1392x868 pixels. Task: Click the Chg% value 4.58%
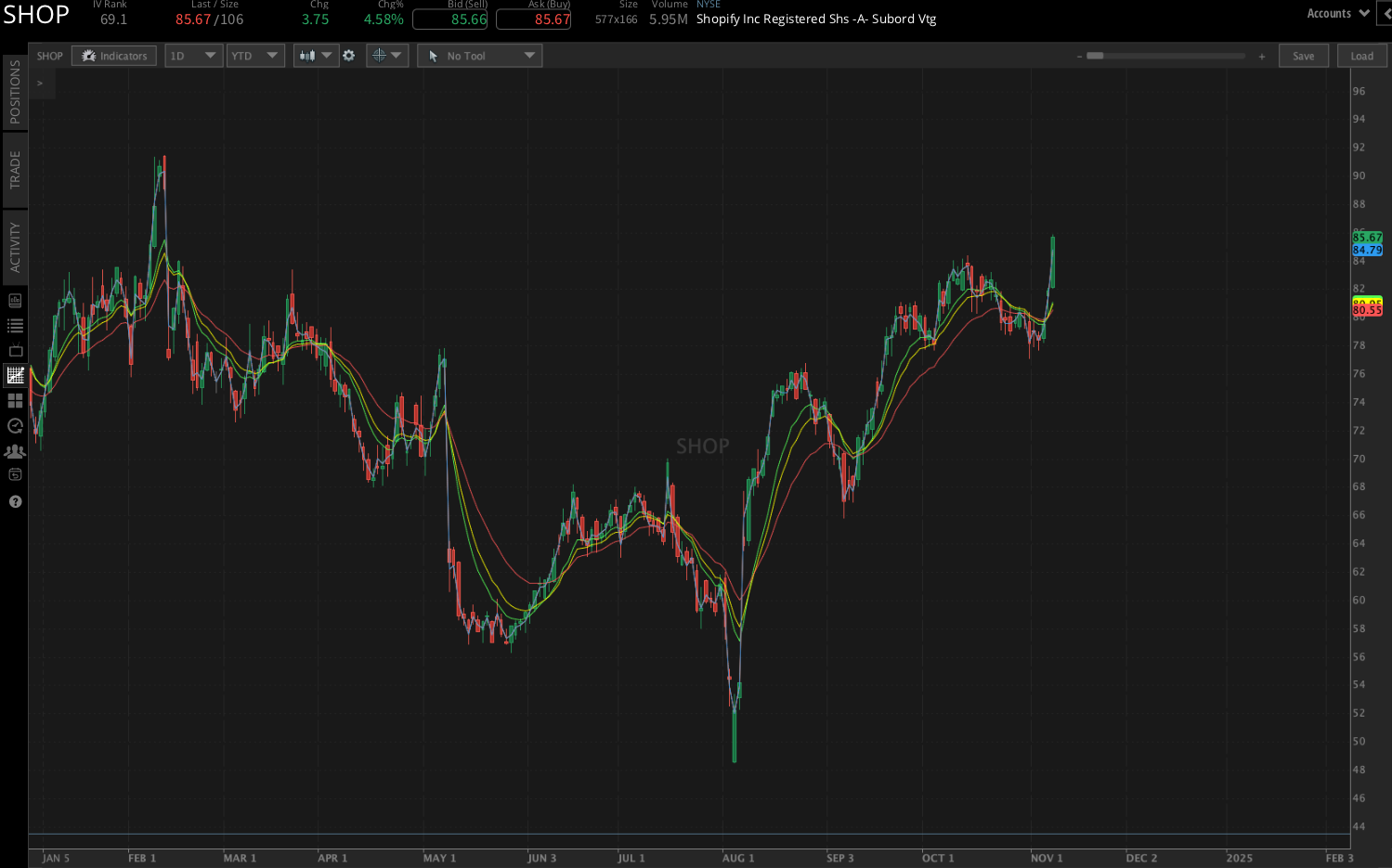tap(384, 19)
